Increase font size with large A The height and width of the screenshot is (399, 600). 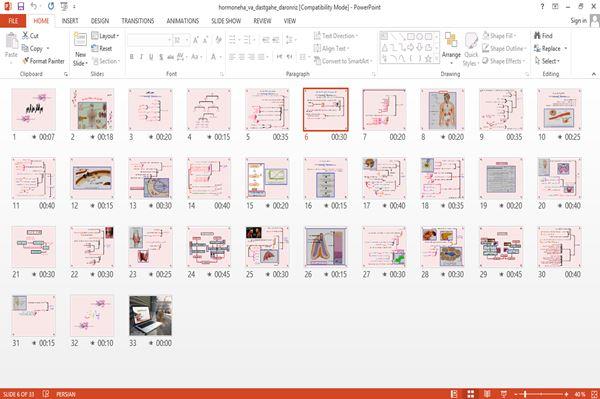[196, 40]
